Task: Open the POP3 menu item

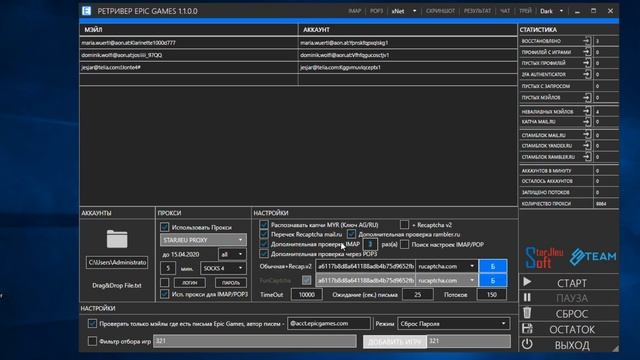Action: [x=376, y=11]
